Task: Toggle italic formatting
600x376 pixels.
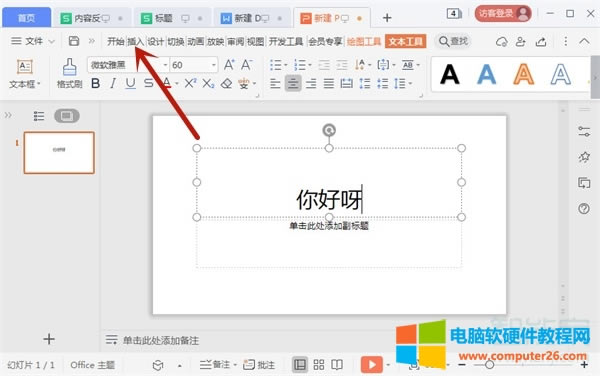Action: pos(112,83)
